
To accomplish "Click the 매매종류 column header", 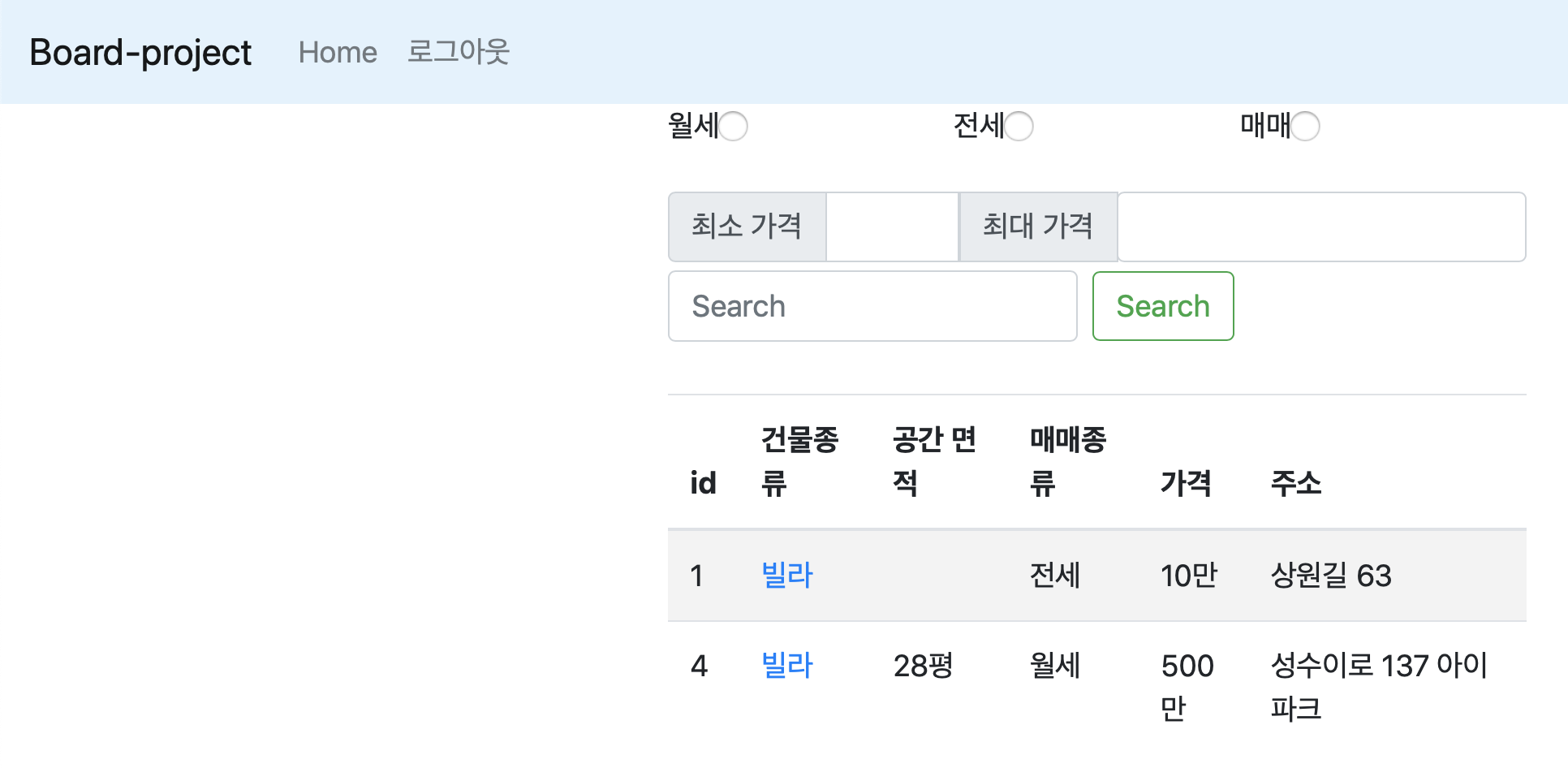I will 1067,461.
